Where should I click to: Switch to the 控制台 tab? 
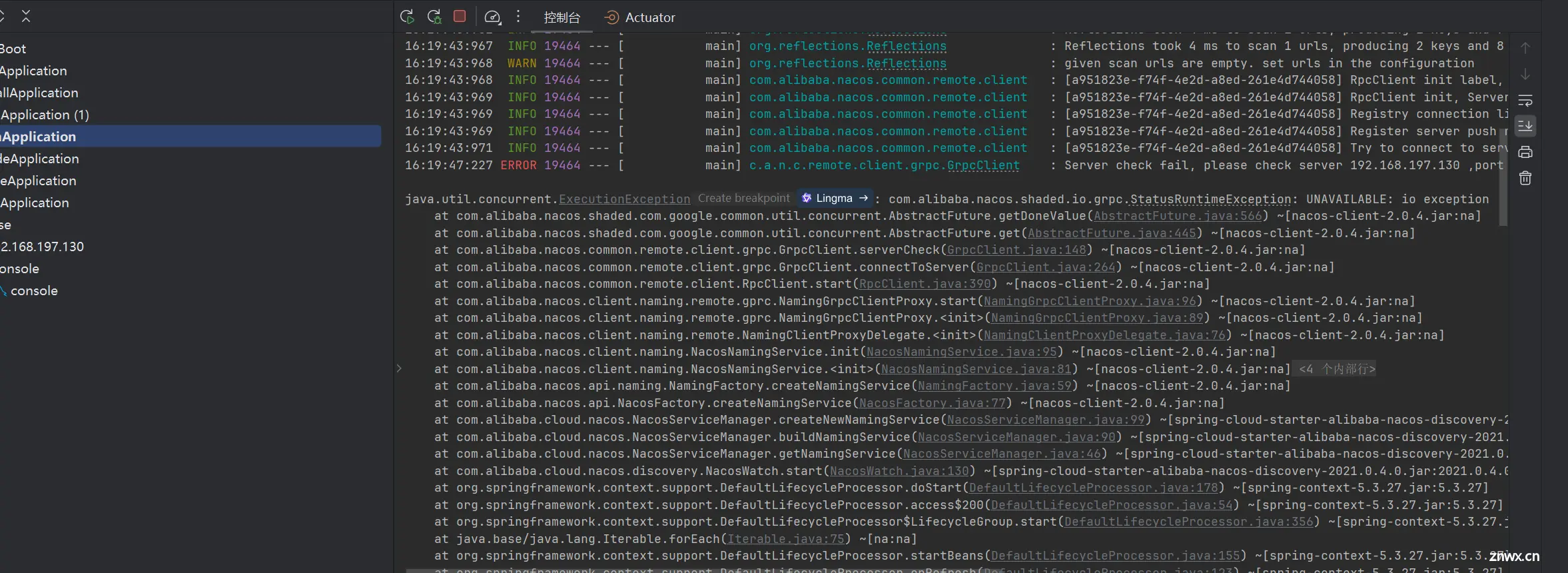562,17
